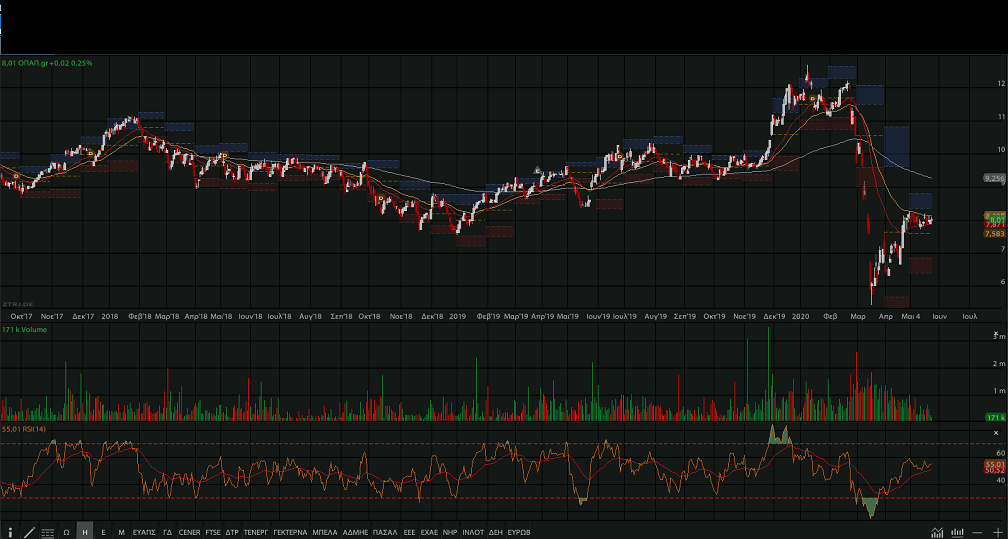Image resolution: width=1008 pixels, height=539 pixels.
Task: Close the RSI indicator panel
Action: point(996,432)
